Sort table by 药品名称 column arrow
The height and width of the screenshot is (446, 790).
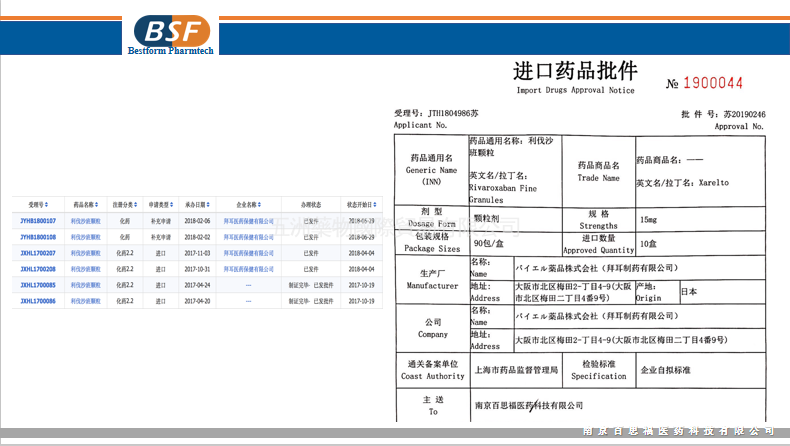pos(96,205)
